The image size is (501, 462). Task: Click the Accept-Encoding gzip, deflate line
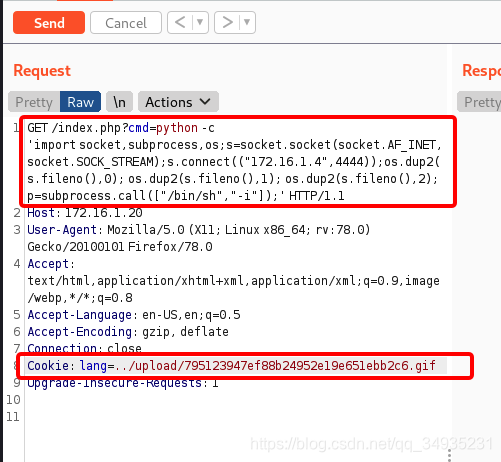tap(128, 332)
